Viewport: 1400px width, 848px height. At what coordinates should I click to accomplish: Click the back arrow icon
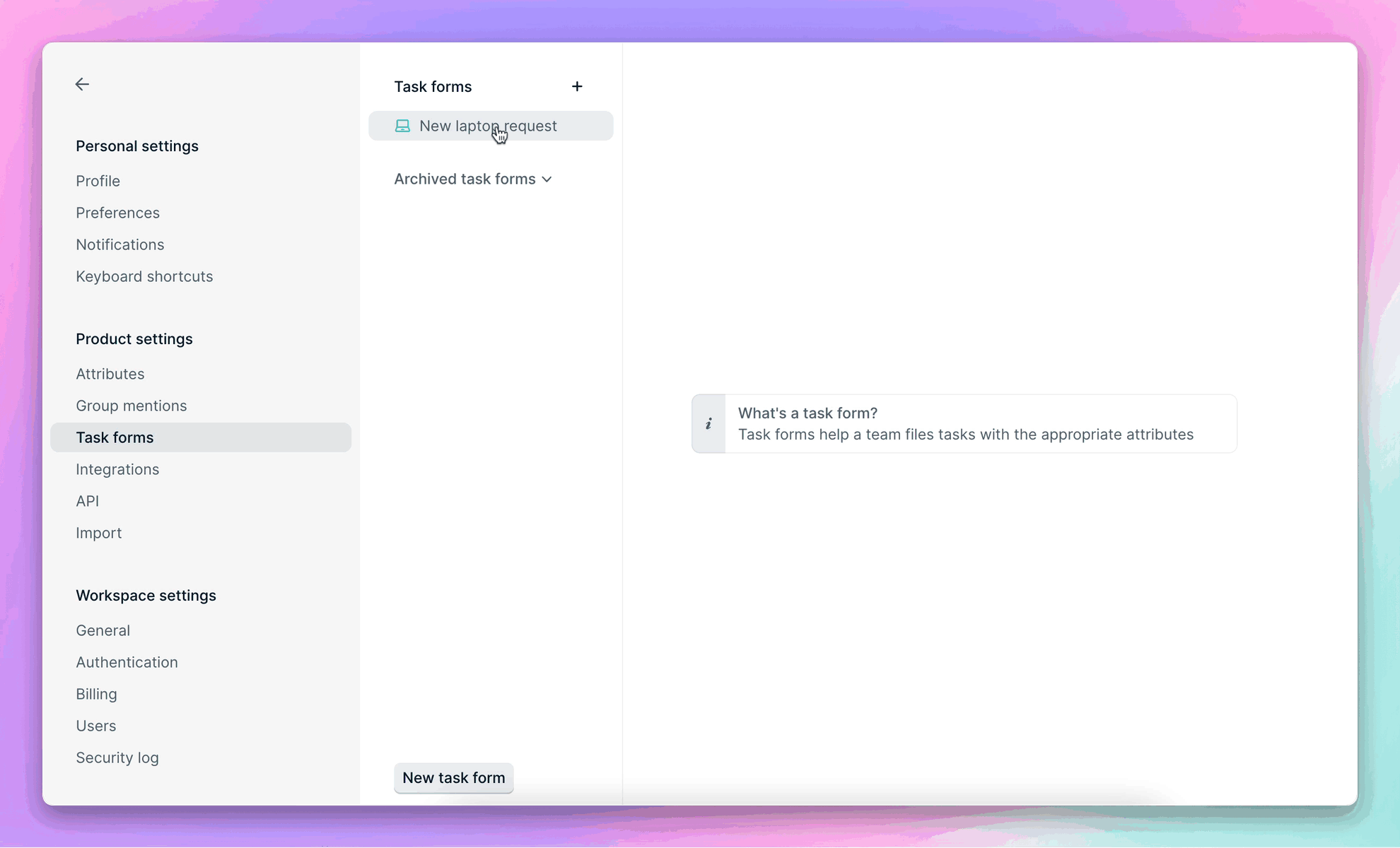pos(82,84)
